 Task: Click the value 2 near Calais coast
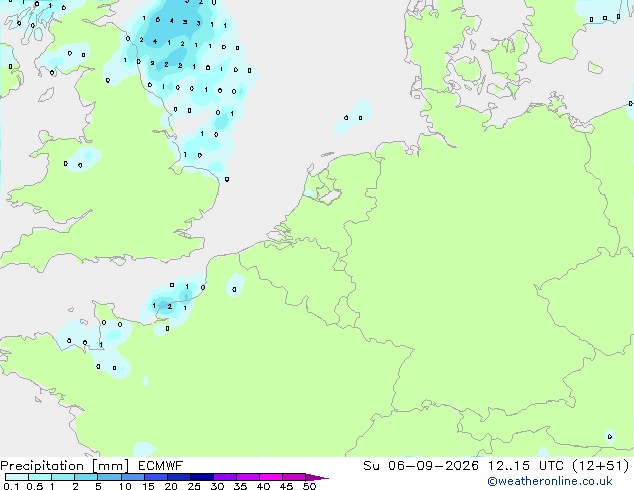coord(170,306)
